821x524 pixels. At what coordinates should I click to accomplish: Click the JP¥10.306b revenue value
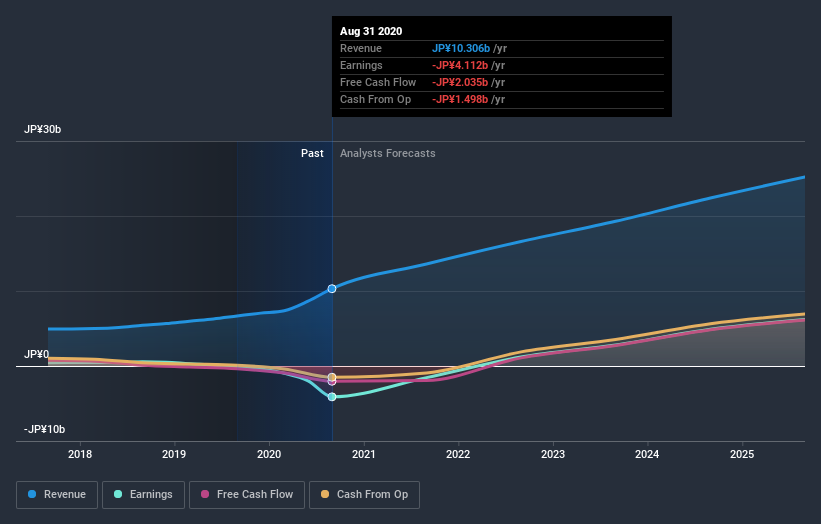click(461, 48)
